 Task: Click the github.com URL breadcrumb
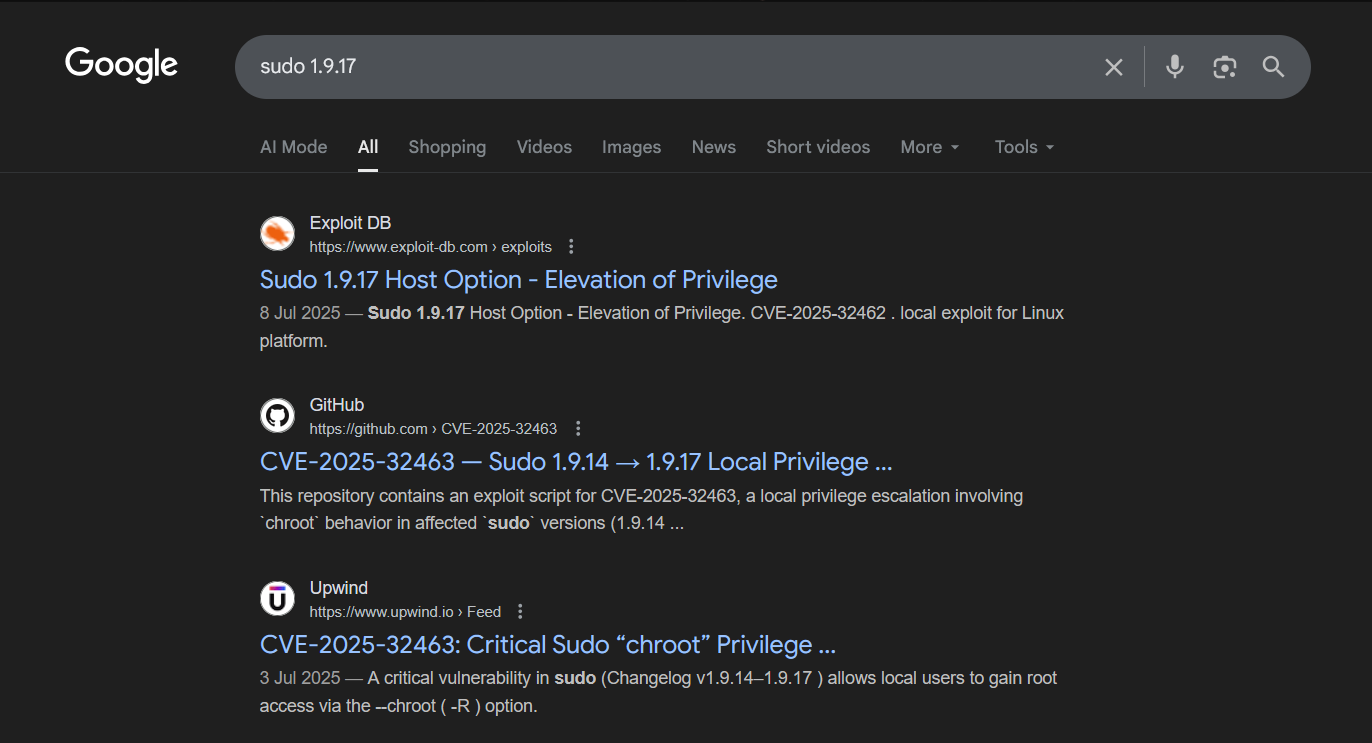click(433, 428)
